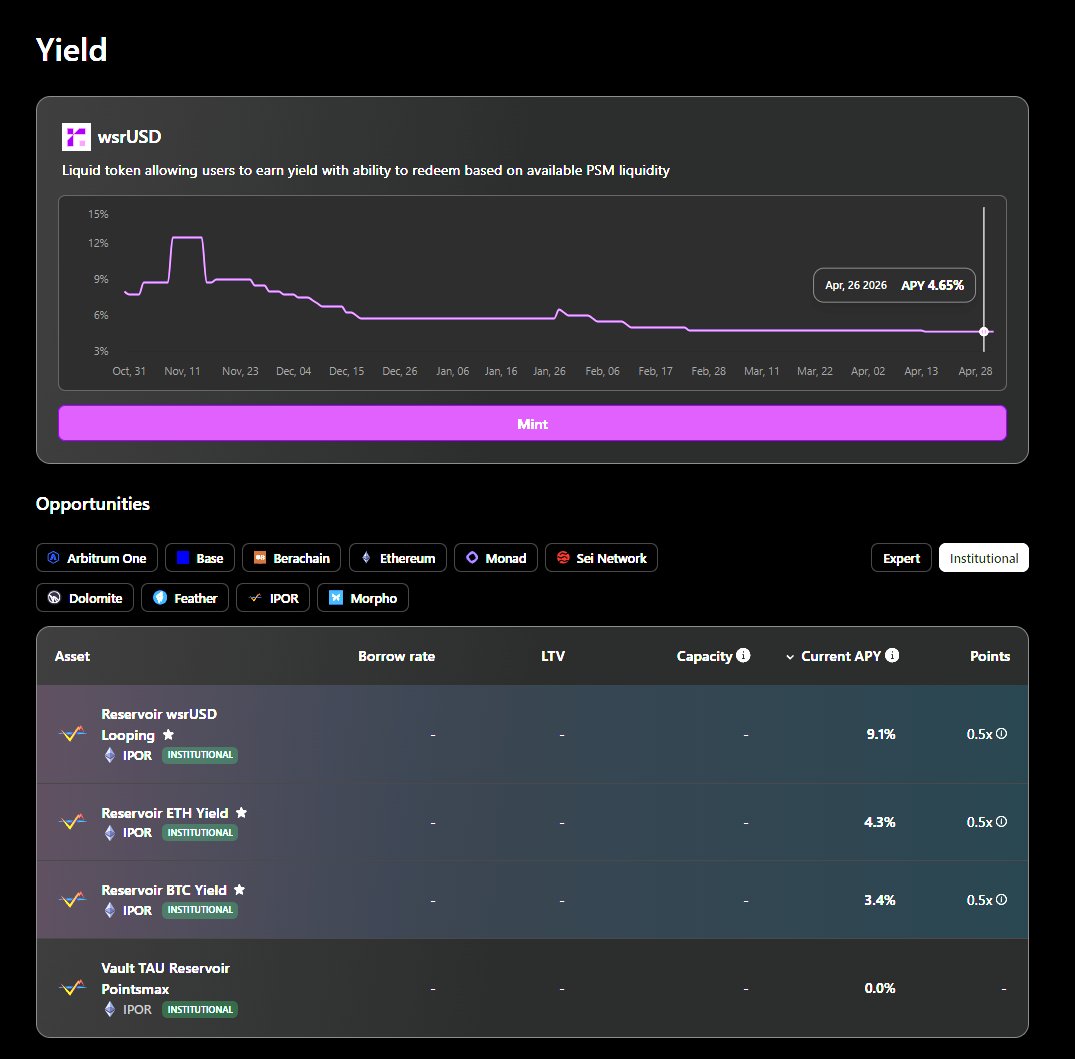Sort by the LTV column header

pos(553,656)
